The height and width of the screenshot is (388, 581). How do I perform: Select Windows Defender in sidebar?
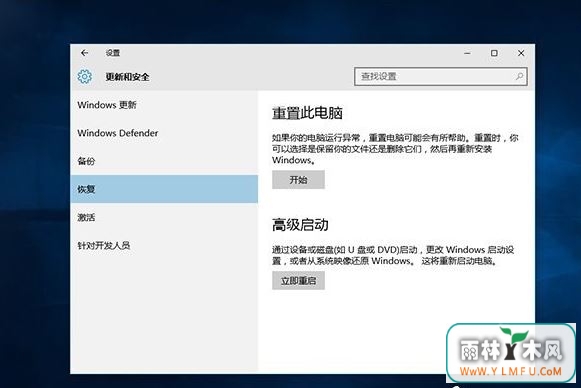pos(164,133)
